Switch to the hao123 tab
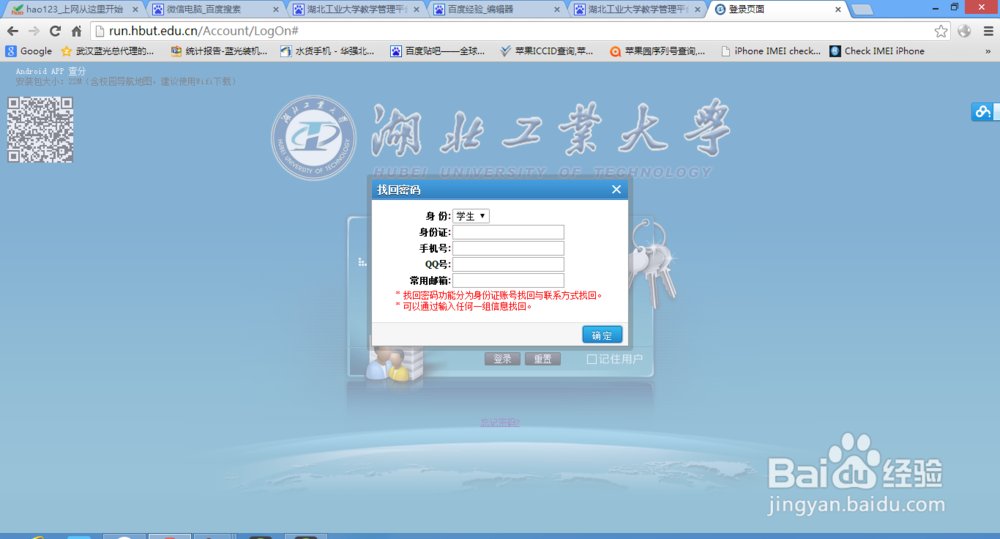Image resolution: width=1000 pixels, height=539 pixels. pyautogui.click(x=73, y=10)
